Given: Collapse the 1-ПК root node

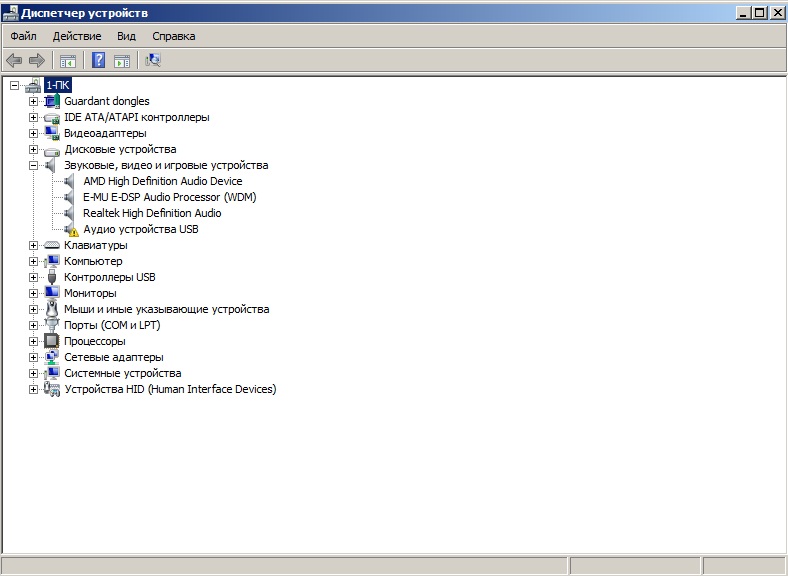Looking at the screenshot, I should tap(14, 85).
